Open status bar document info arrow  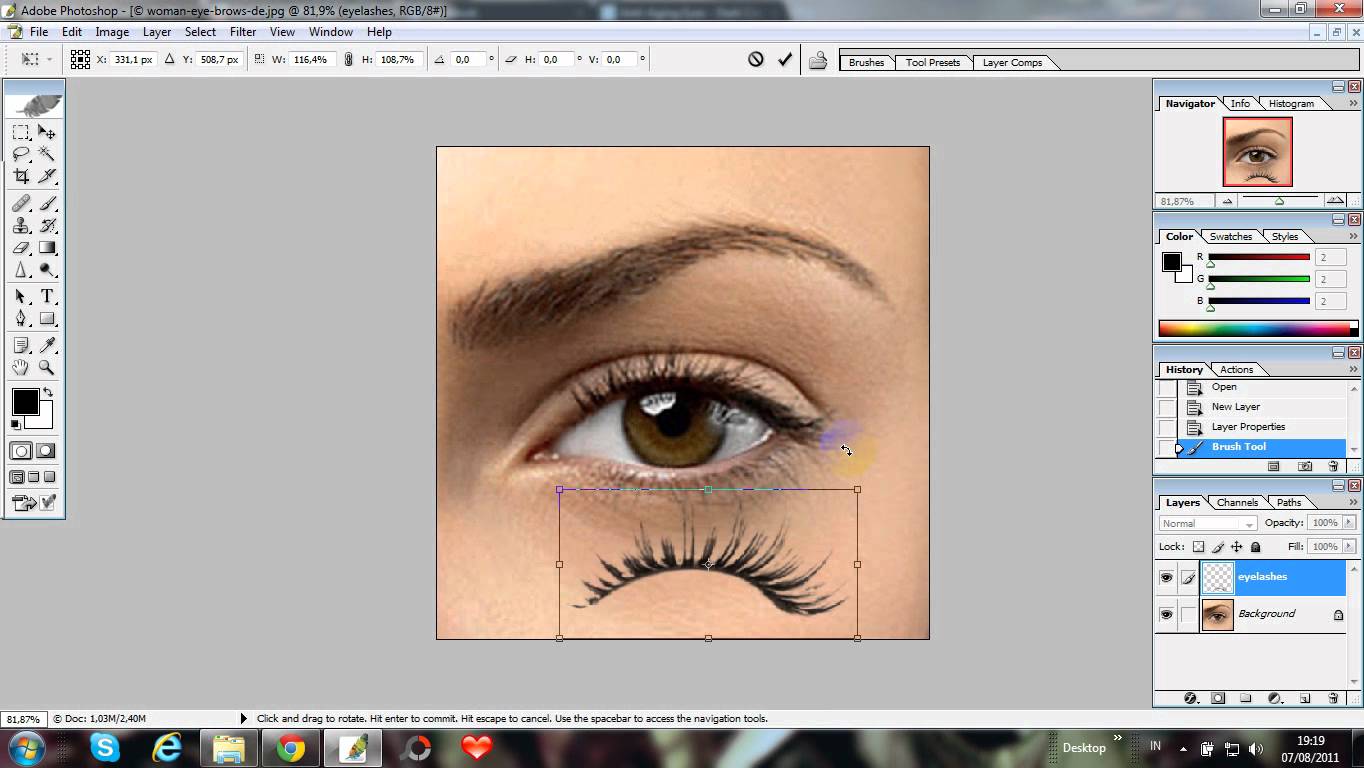(x=243, y=718)
